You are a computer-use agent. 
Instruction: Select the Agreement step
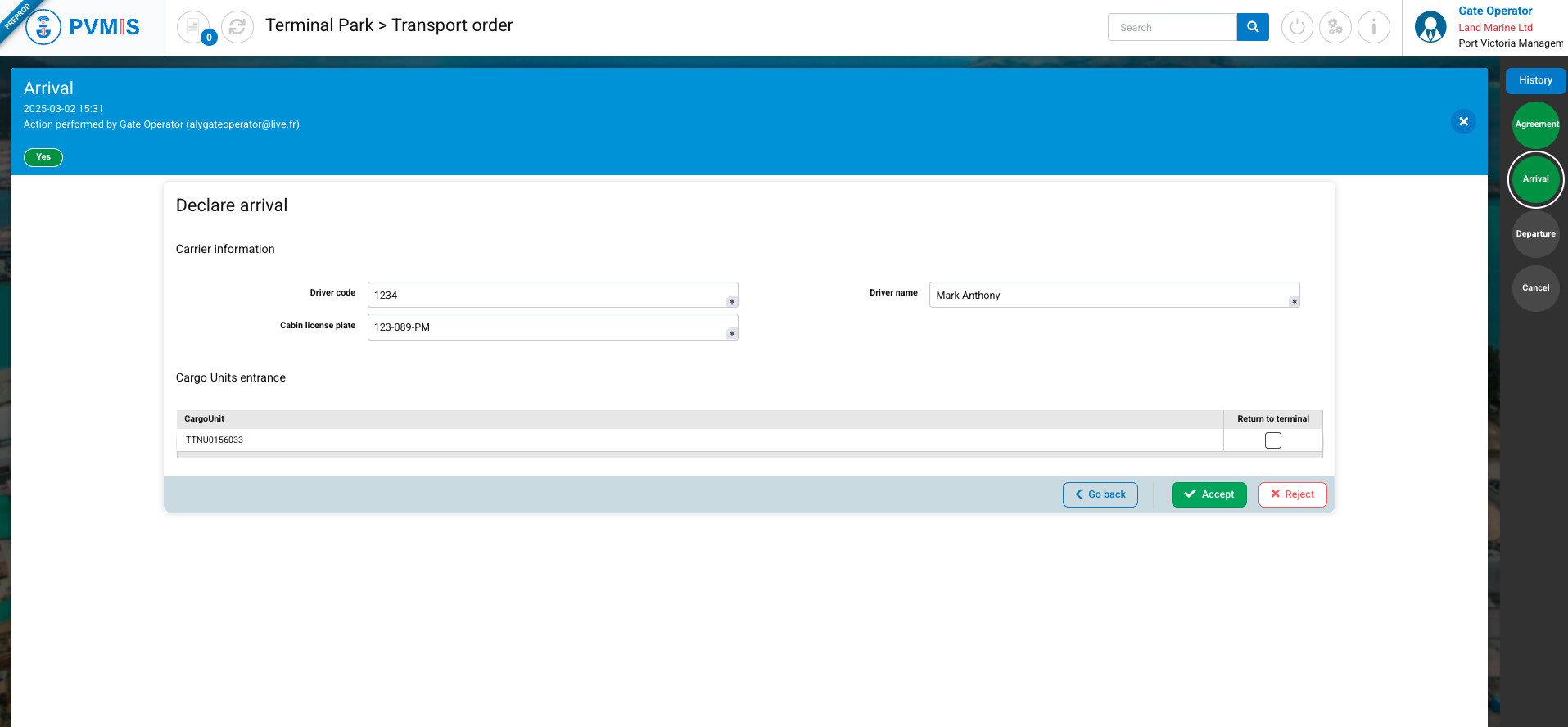[x=1535, y=124]
